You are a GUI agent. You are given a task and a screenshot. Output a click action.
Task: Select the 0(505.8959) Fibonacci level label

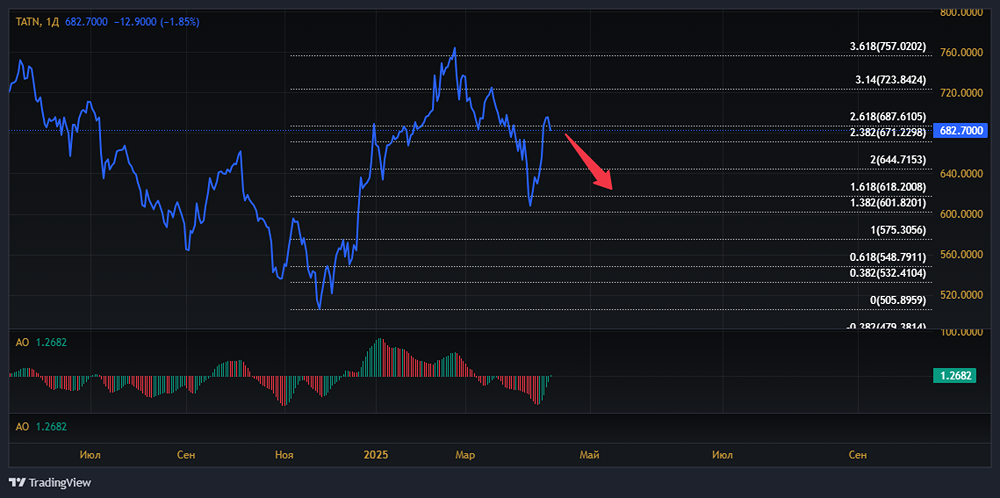(897, 300)
